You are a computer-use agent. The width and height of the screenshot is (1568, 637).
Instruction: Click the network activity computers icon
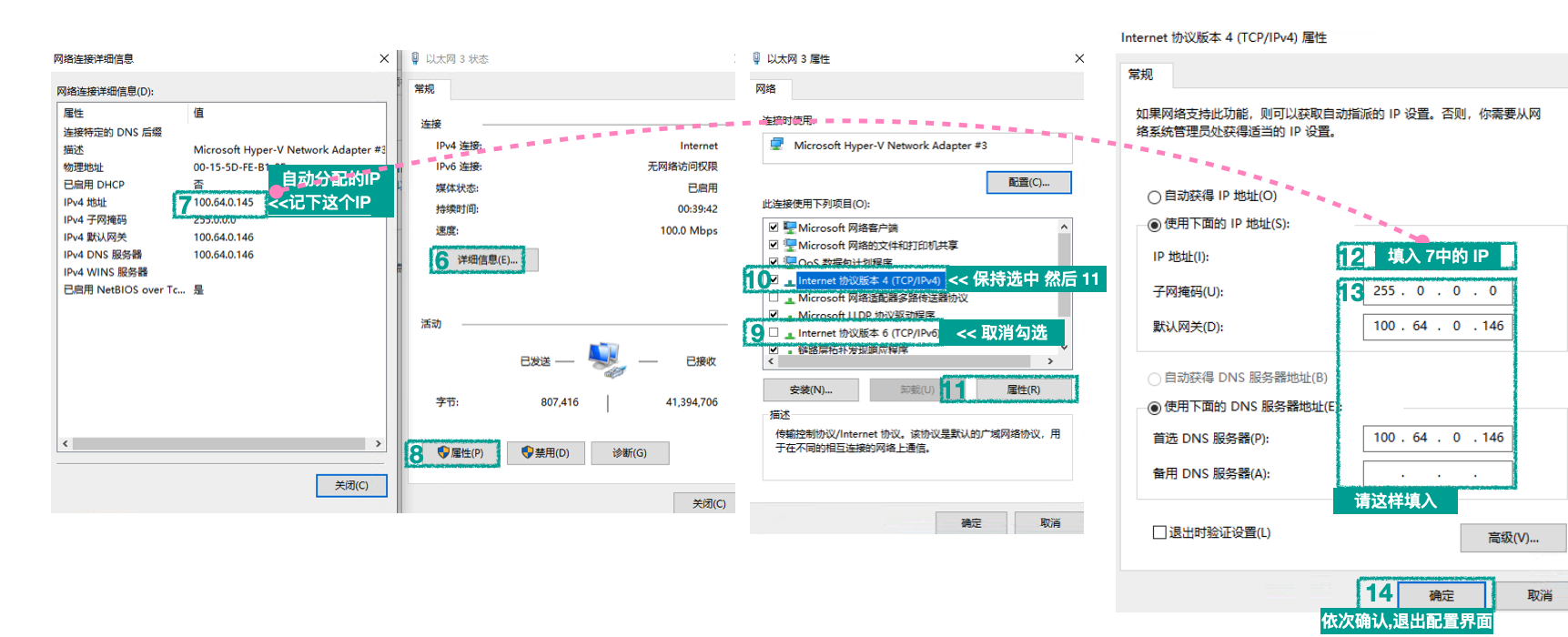607,359
